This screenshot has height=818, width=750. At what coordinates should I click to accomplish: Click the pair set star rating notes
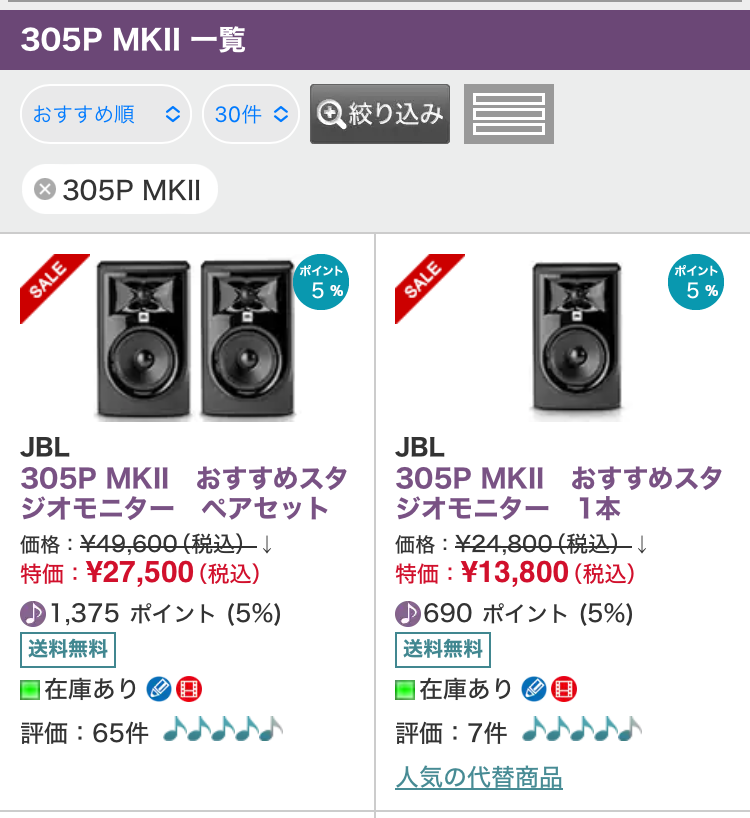point(222,732)
